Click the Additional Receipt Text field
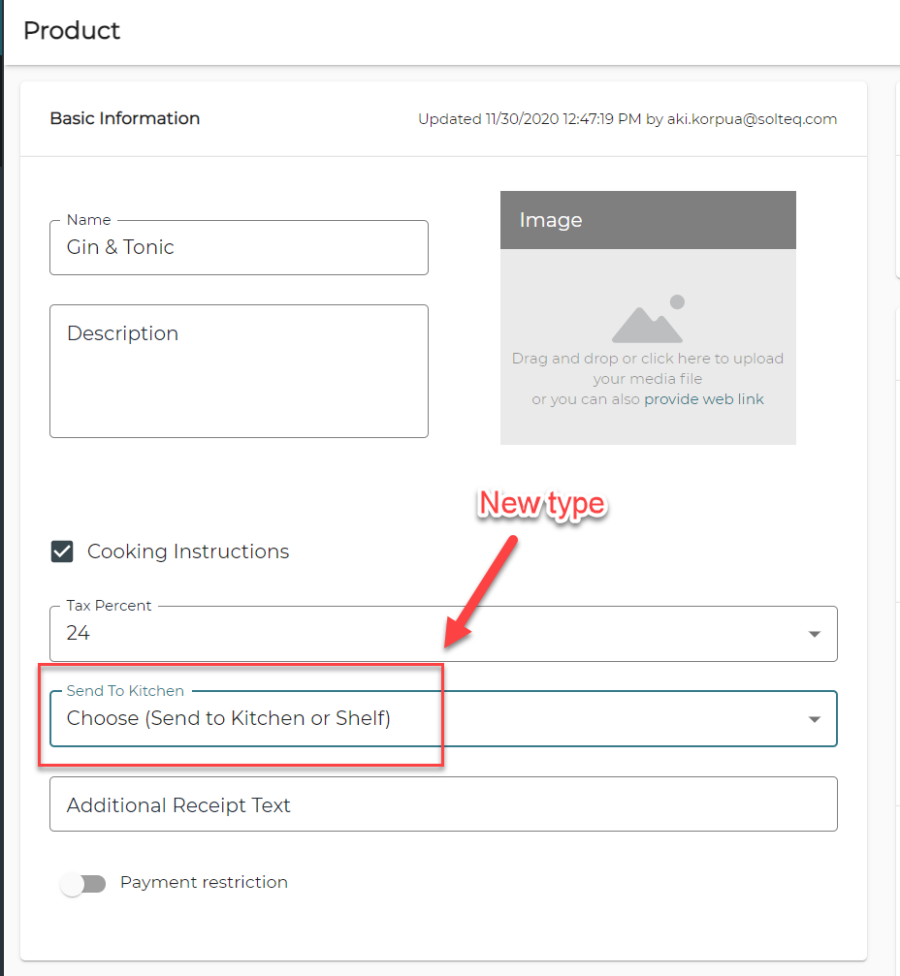Image resolution: width=900 pixels, height=976 pixels. [442, 805]
